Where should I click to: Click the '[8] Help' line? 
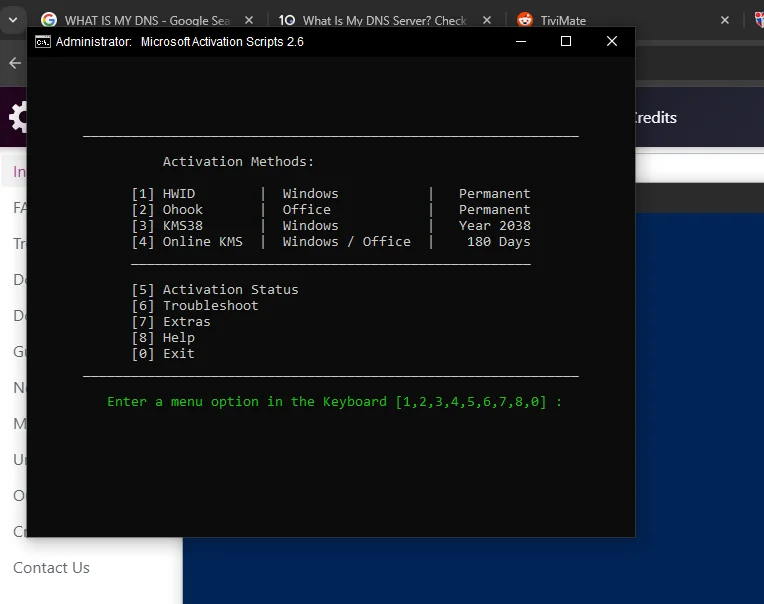point(163,338)
